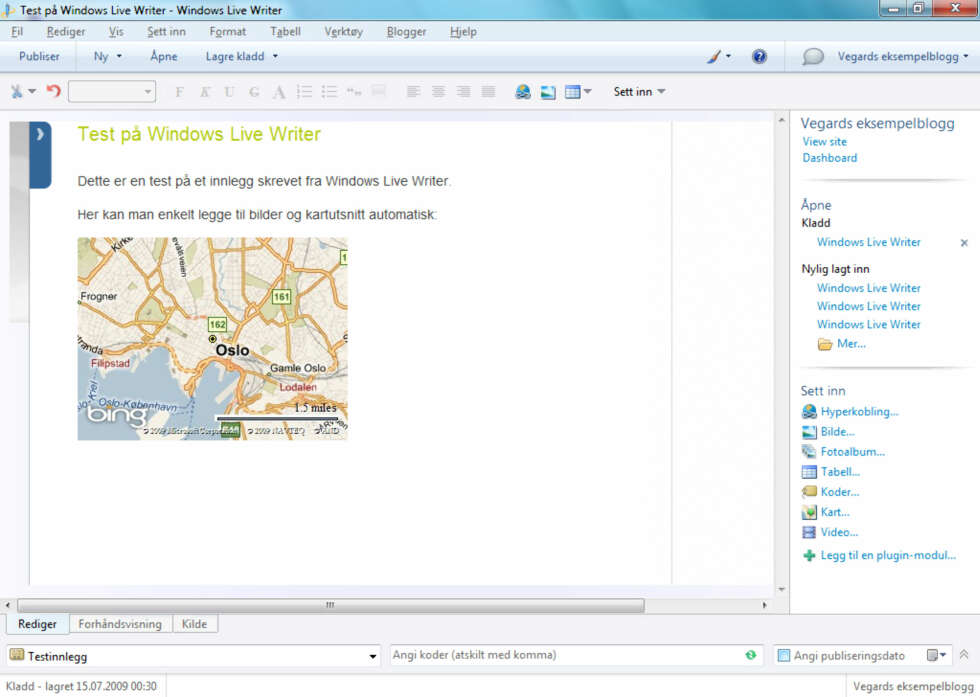
Task: Select the Oslo Bing map image
Action: 212,339
